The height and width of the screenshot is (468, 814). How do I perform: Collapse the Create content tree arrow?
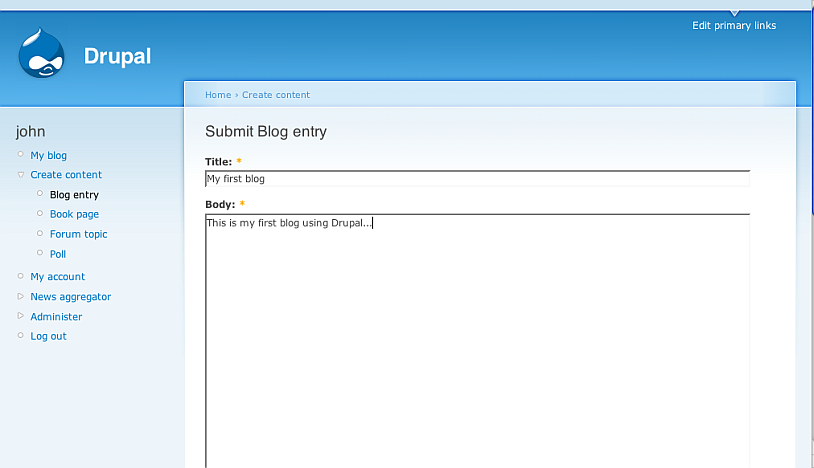pyautogui.click(x=21, y=175)
